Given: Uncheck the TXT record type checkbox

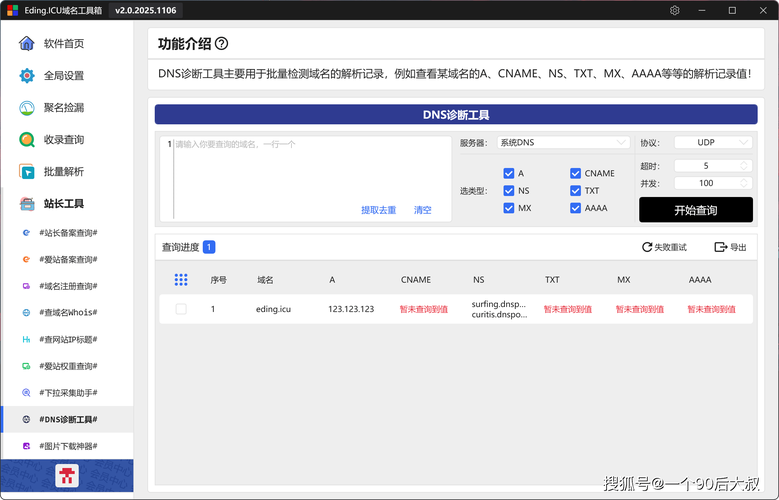Looking at the screenshot, I should coord(575,190).
